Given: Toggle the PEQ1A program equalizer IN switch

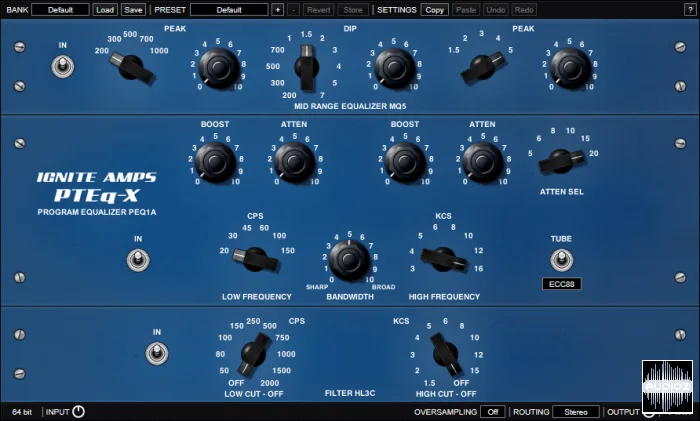Looking at the screenshot, I should tap(138, 260).
